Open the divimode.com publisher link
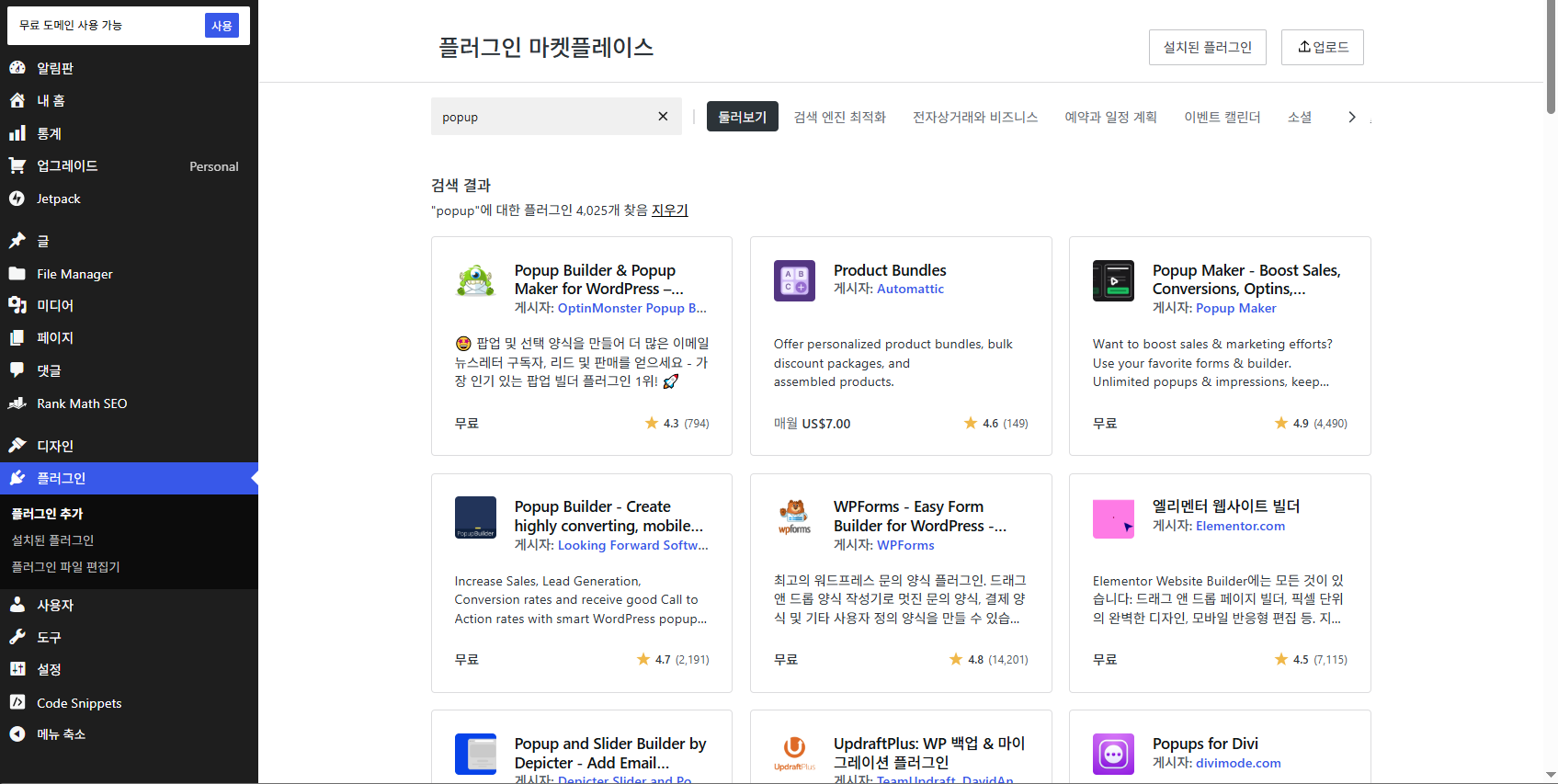The height and width of the screenshot is (784, 1558). (1238, 763)
